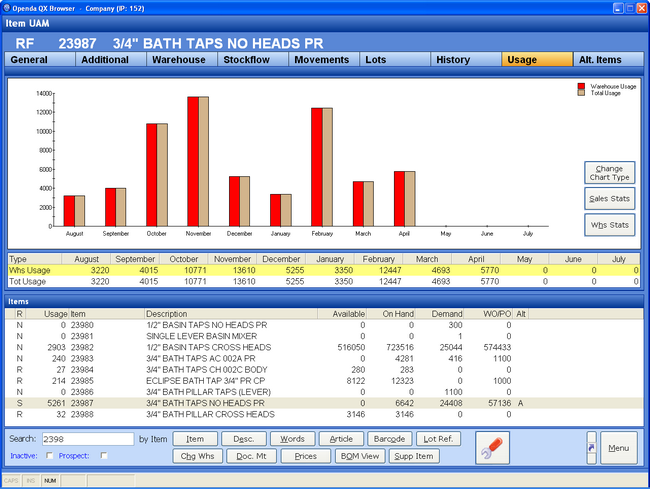Screen dimensions: 650x489
Task: Open the General tab
Action: 40,60
